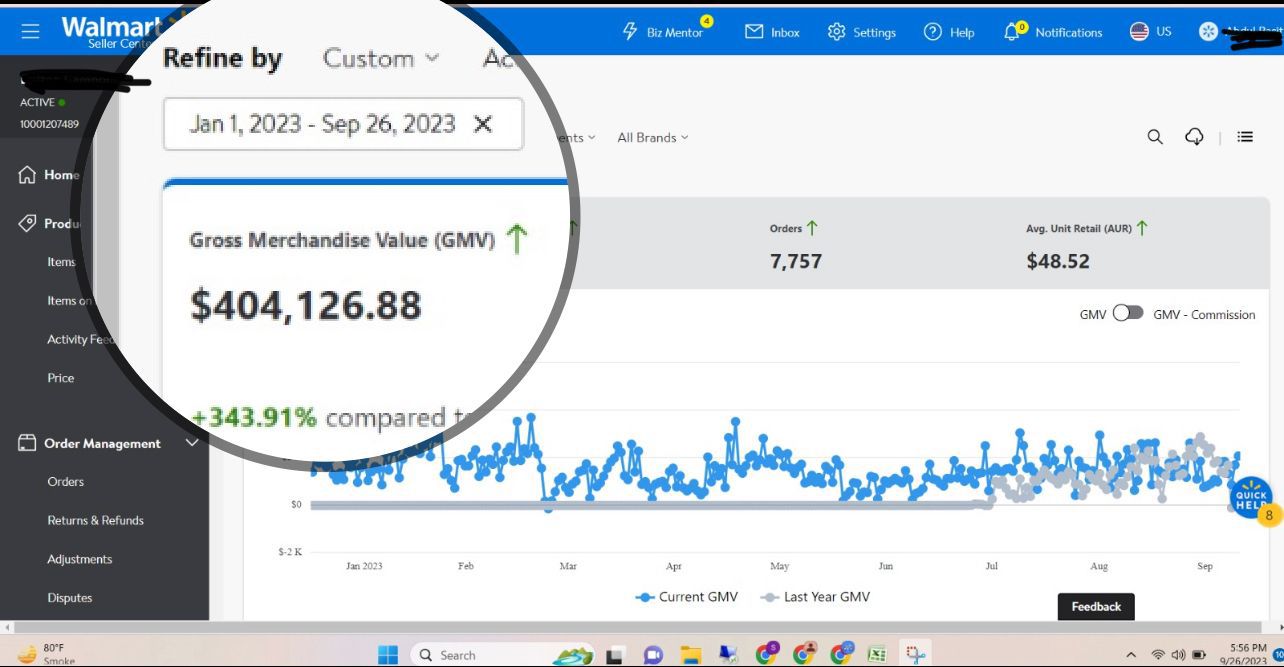Select the Order Management menu label

(x=102, y=443)
